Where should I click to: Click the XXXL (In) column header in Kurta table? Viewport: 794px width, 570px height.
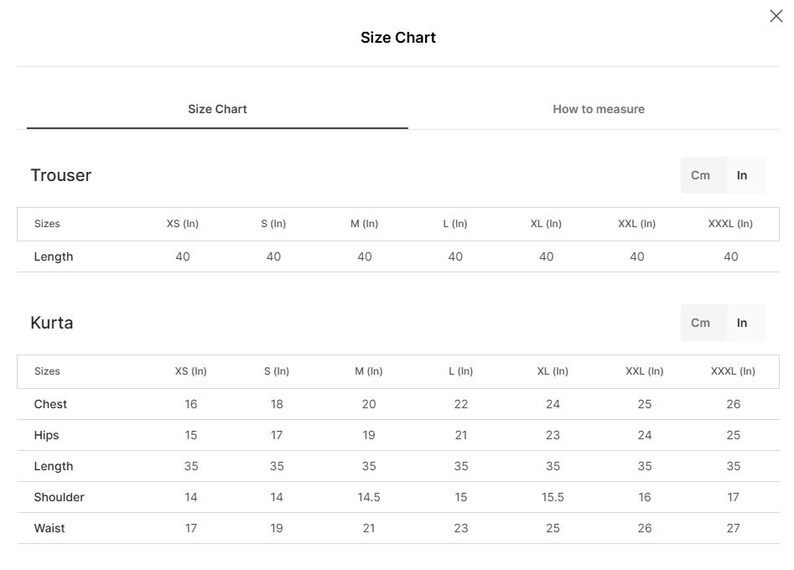click(x=733, y=371)
